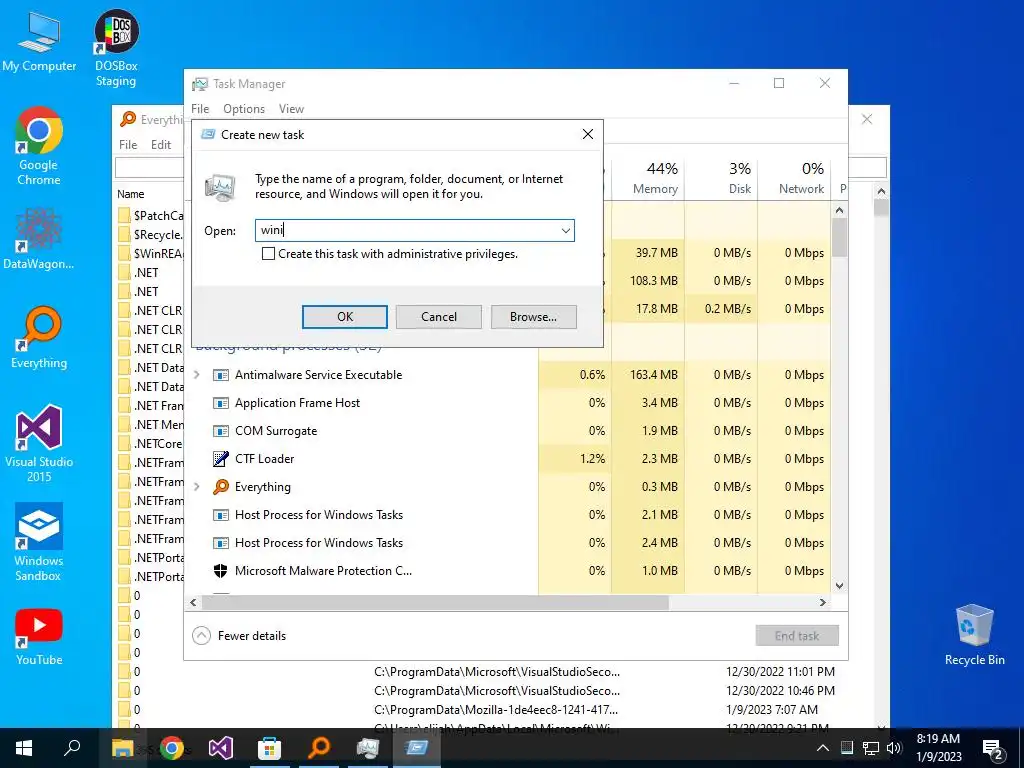Select Task Manager taskbar button
1024x768 pixels.
368,748
